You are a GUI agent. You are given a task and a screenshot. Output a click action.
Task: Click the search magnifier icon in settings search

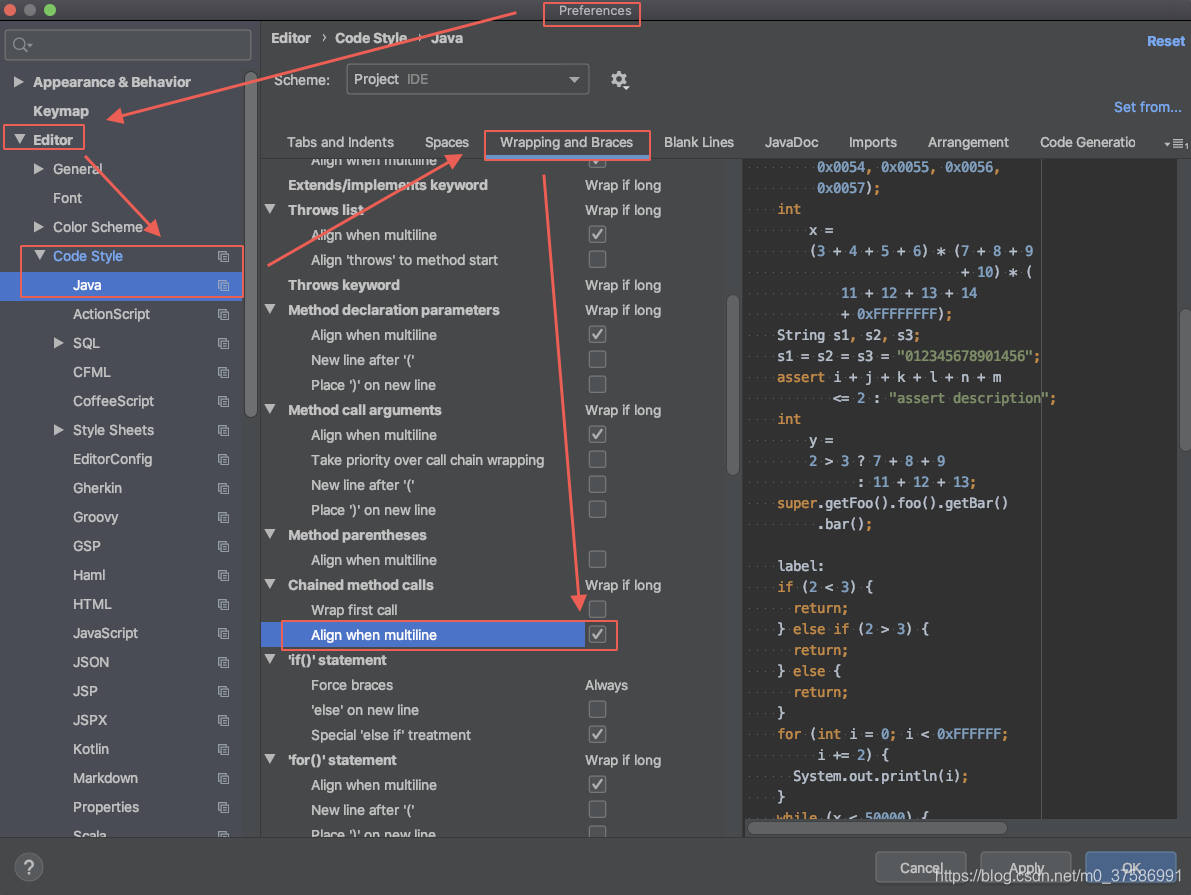click(x=21, y=45)
